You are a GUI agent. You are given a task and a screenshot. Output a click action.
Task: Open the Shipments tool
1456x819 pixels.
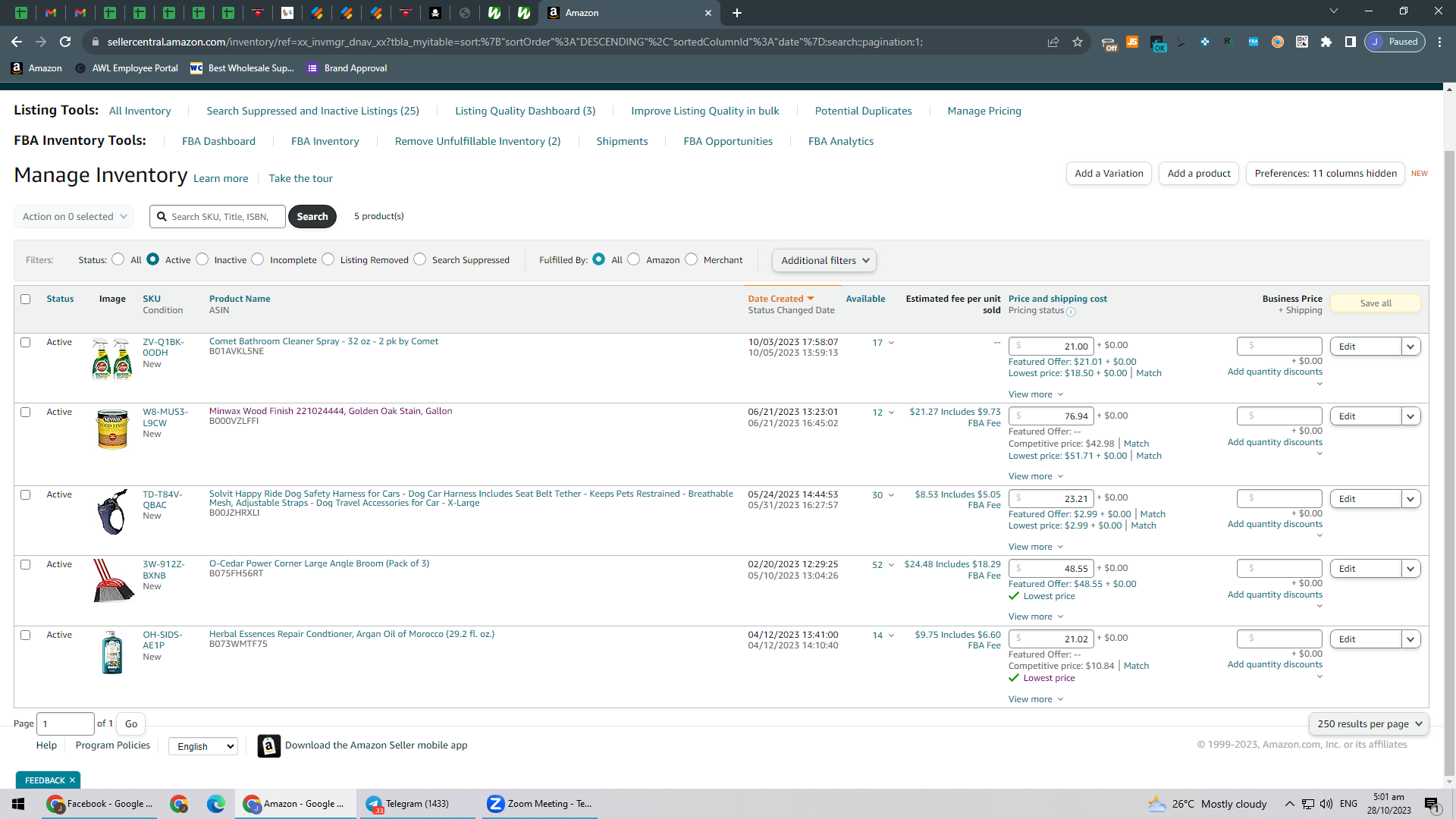pyautogui.click(x=622, y=141)
